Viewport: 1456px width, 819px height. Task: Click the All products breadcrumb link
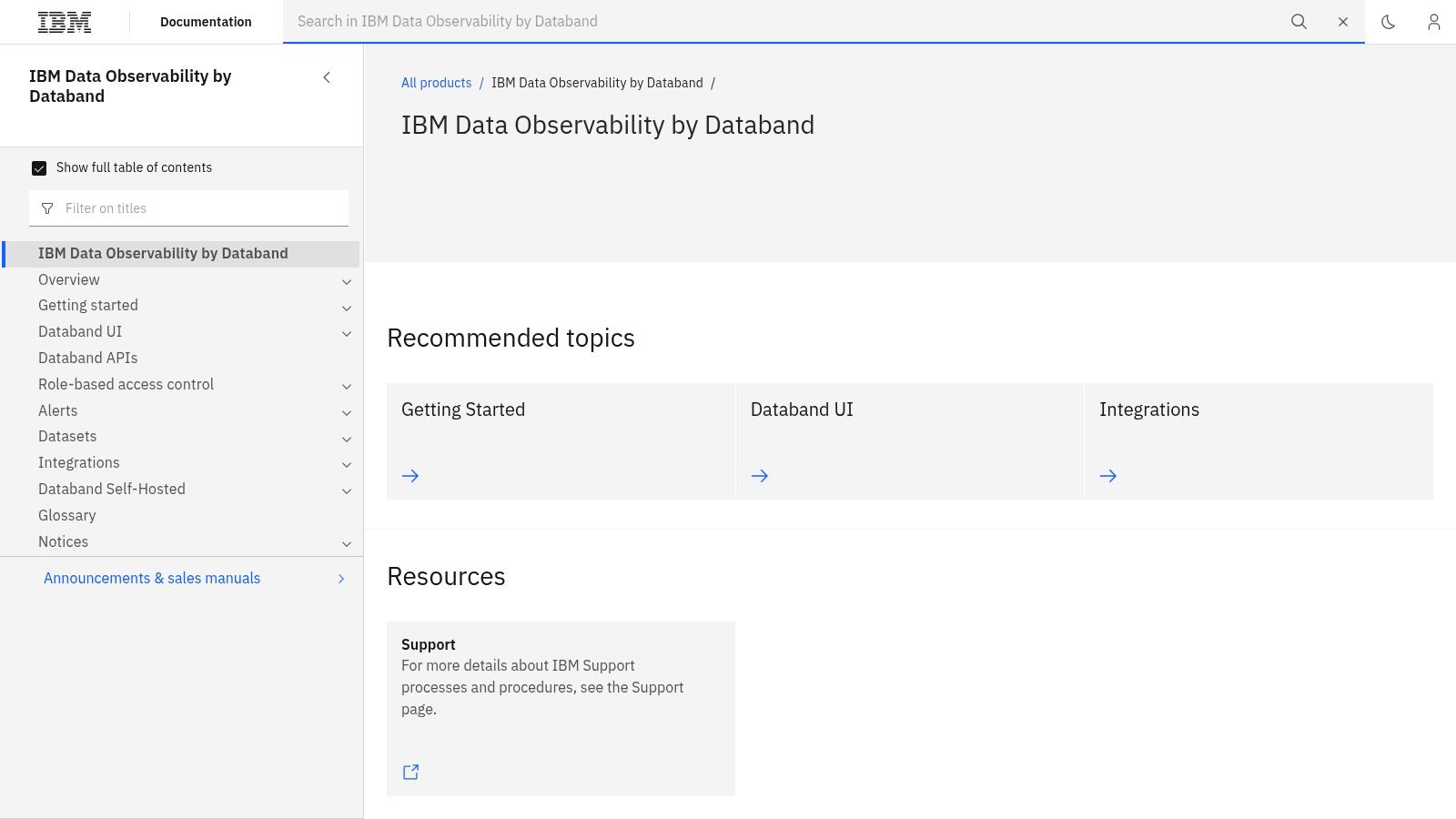click(437, 83)
